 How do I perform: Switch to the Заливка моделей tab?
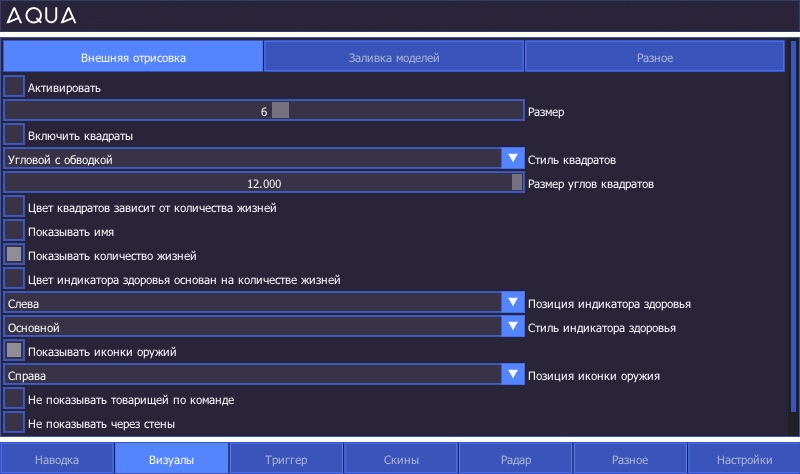point(394,57)
